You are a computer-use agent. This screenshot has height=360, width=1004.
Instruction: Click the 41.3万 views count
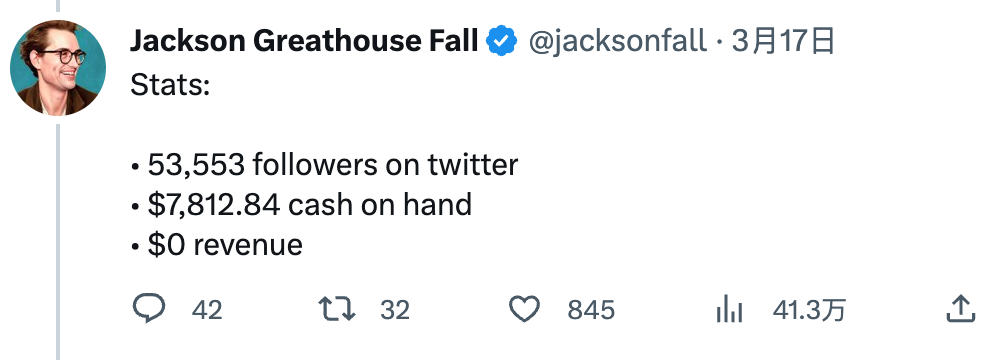click(x=809, y=311)
